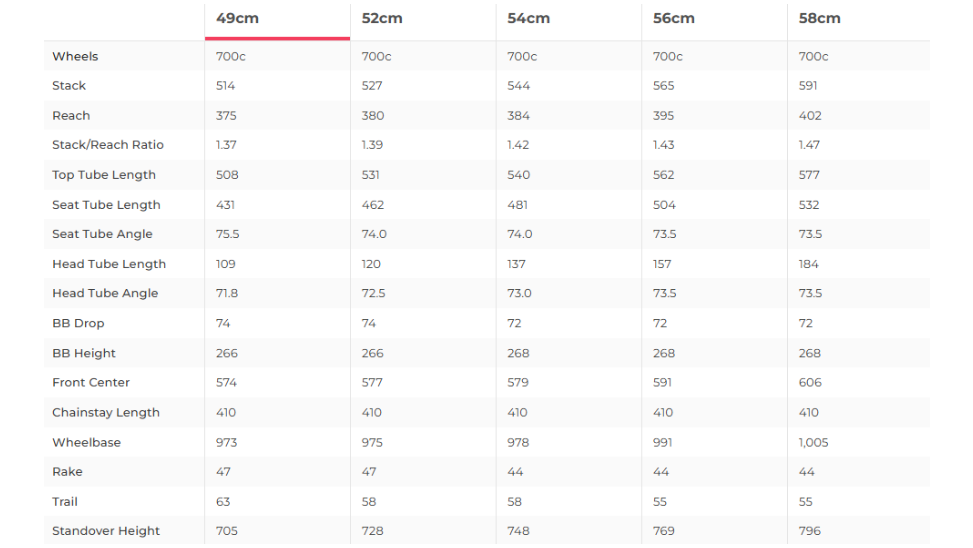Select the Chainstay Length row label
This screenshot has width=973, height=548.
(x=106, y=412)
